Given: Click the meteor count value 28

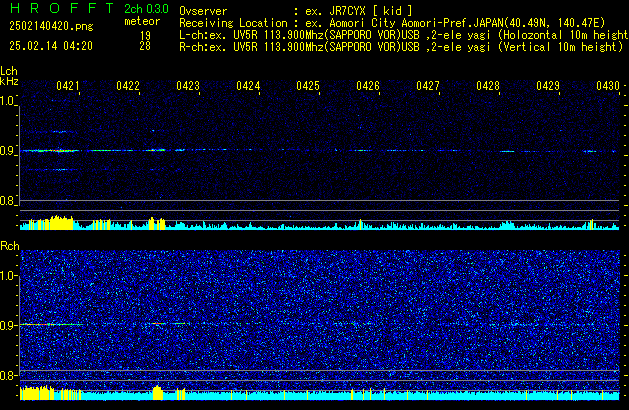Looking at the screenshot, I should click(145, 46).
